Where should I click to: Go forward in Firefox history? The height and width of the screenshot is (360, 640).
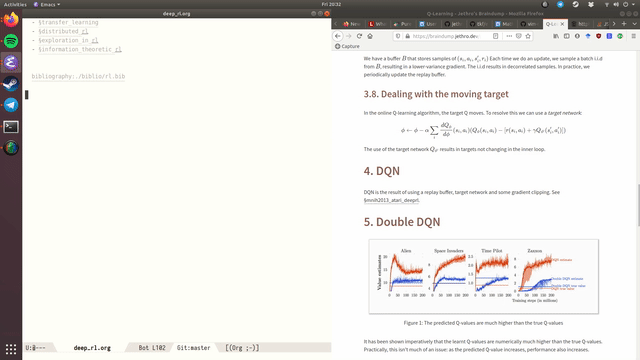pos(349,36)
